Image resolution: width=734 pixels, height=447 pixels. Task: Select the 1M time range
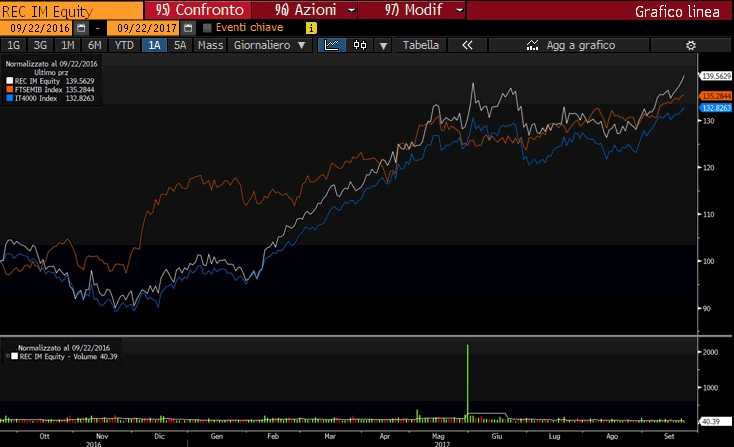(68, 45)
